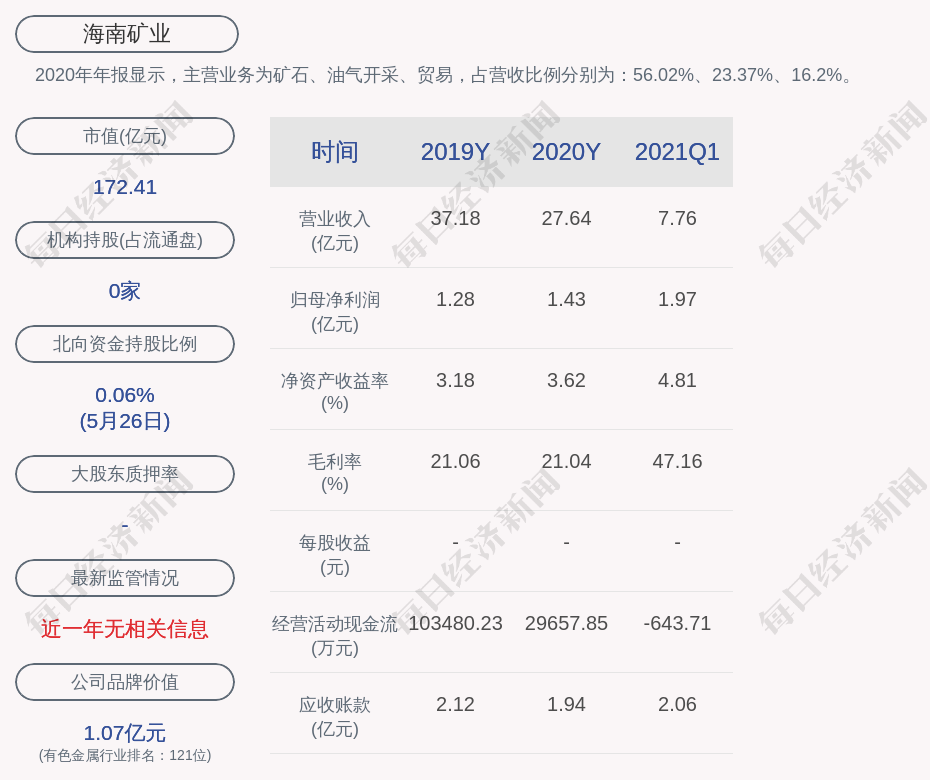Click the 2.12 receivables cell
930x780 pixels.
[x=455, y=704]
